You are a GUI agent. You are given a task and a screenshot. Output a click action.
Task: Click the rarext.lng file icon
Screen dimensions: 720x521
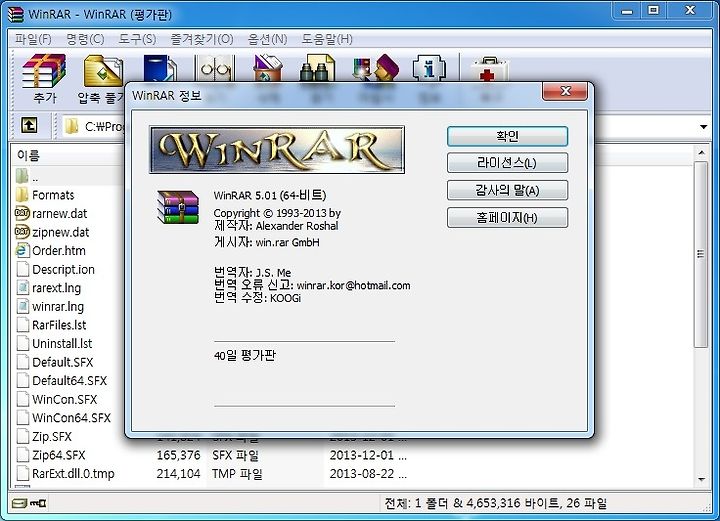pos(22,288)
